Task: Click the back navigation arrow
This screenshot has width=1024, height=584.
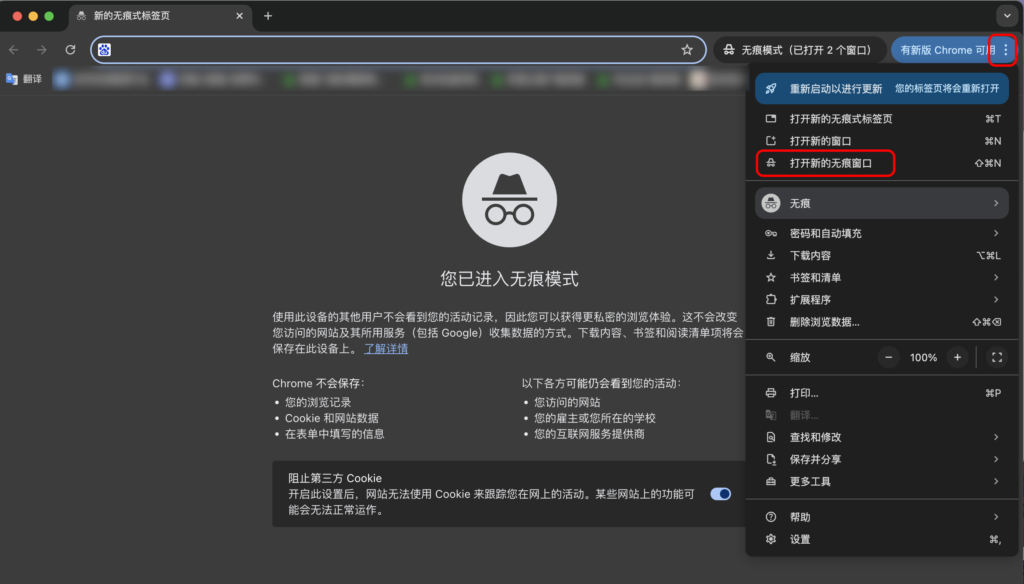Action: point(14,49)
